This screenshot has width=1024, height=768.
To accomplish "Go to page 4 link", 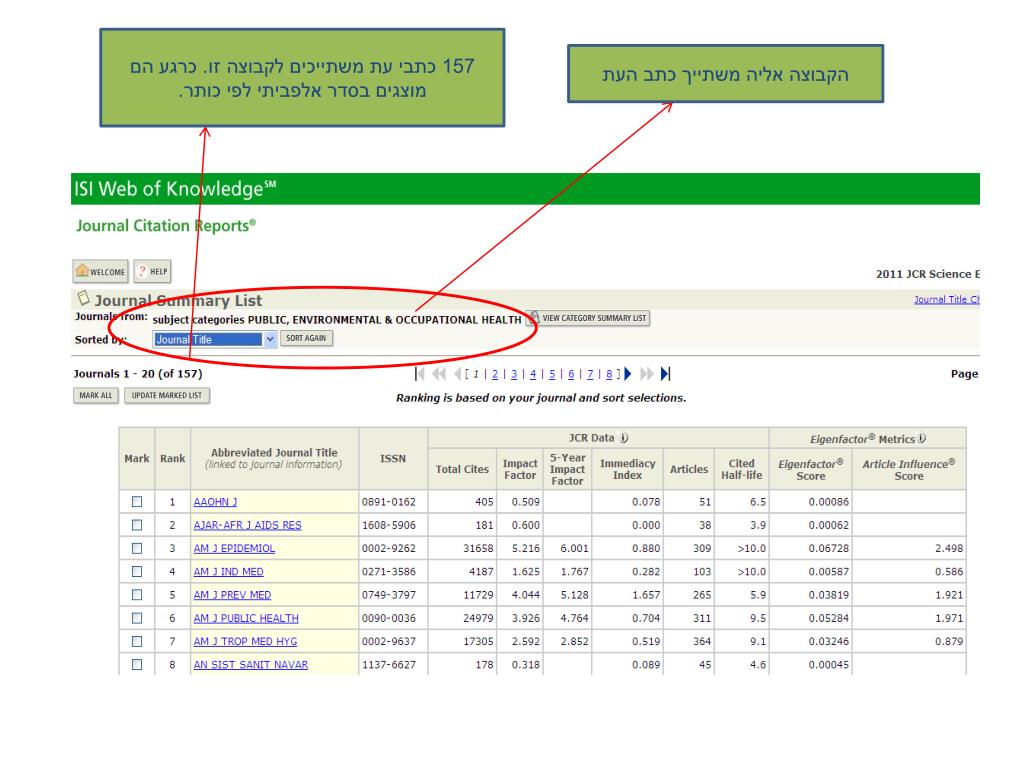I will pos(533,374).
